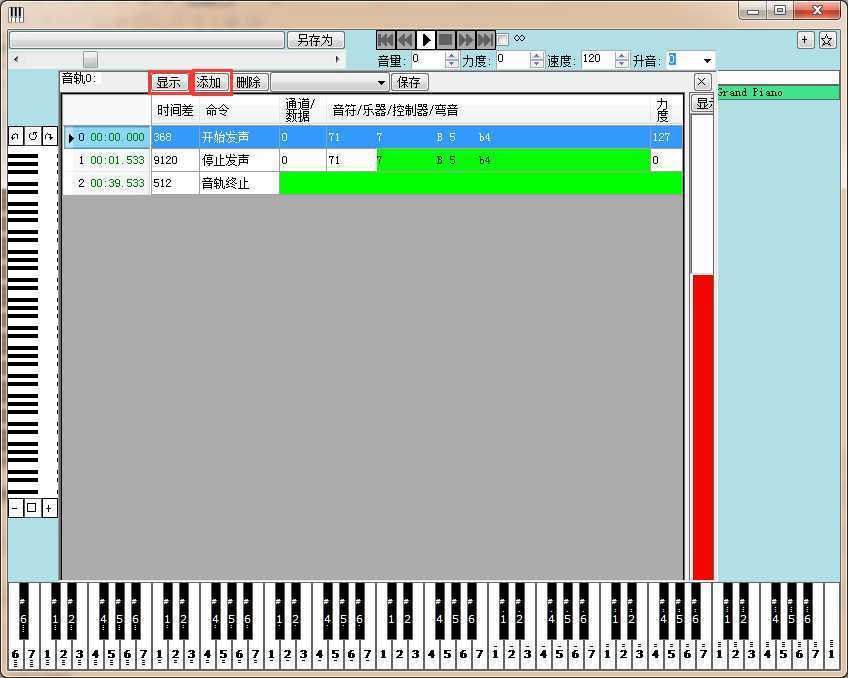The height and width of the screenshot is (678, 848).
Task: Click the 添加 add button
Action: coord(209,82)
